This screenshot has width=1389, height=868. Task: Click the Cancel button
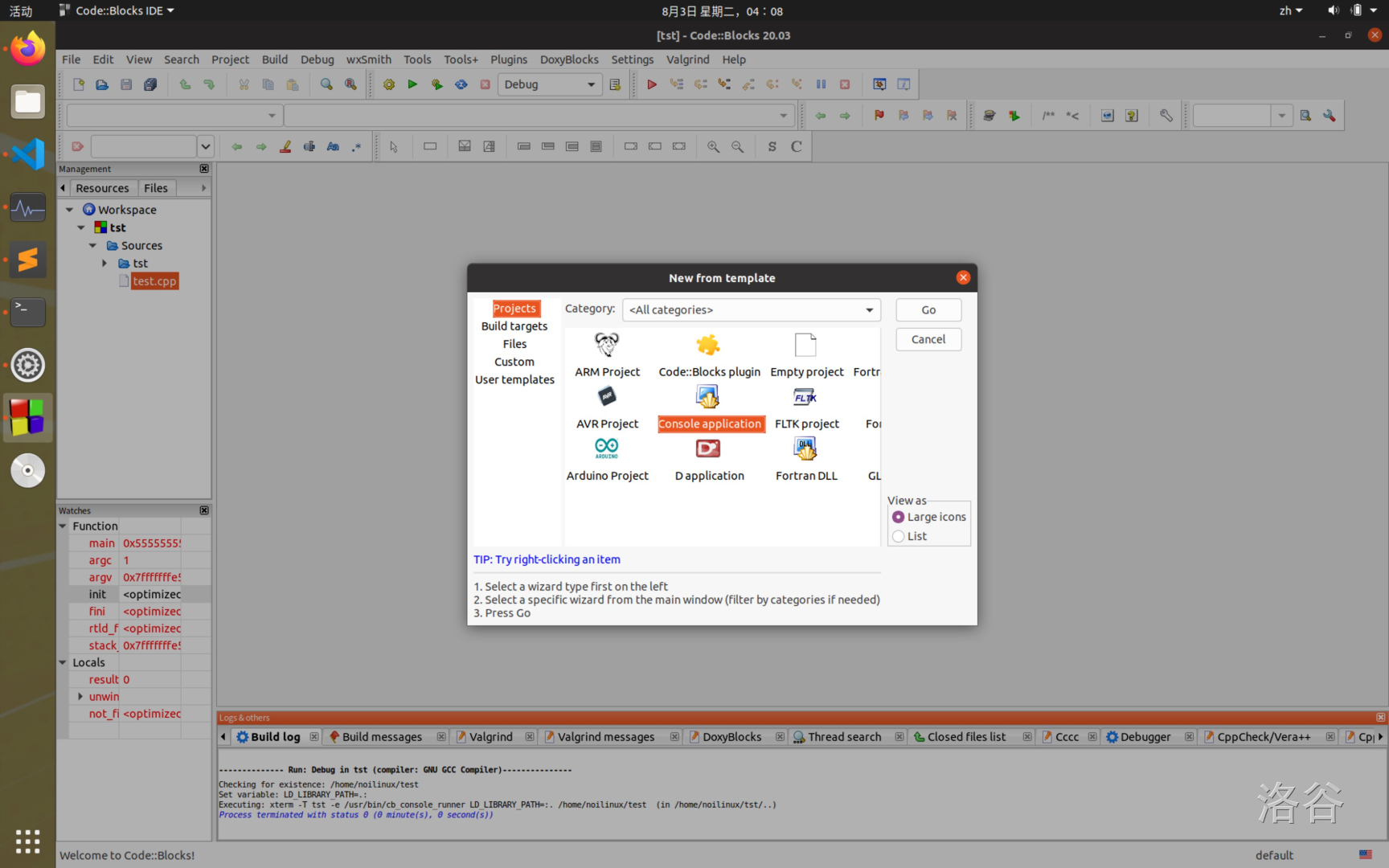(x=928, y=339)
